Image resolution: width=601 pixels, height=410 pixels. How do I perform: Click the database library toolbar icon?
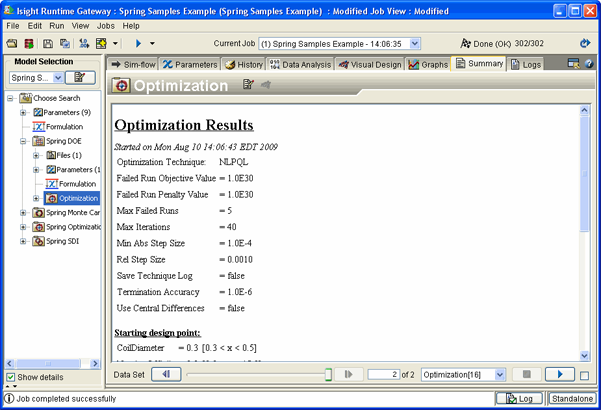pyautogui.click(x=29, y=44)
